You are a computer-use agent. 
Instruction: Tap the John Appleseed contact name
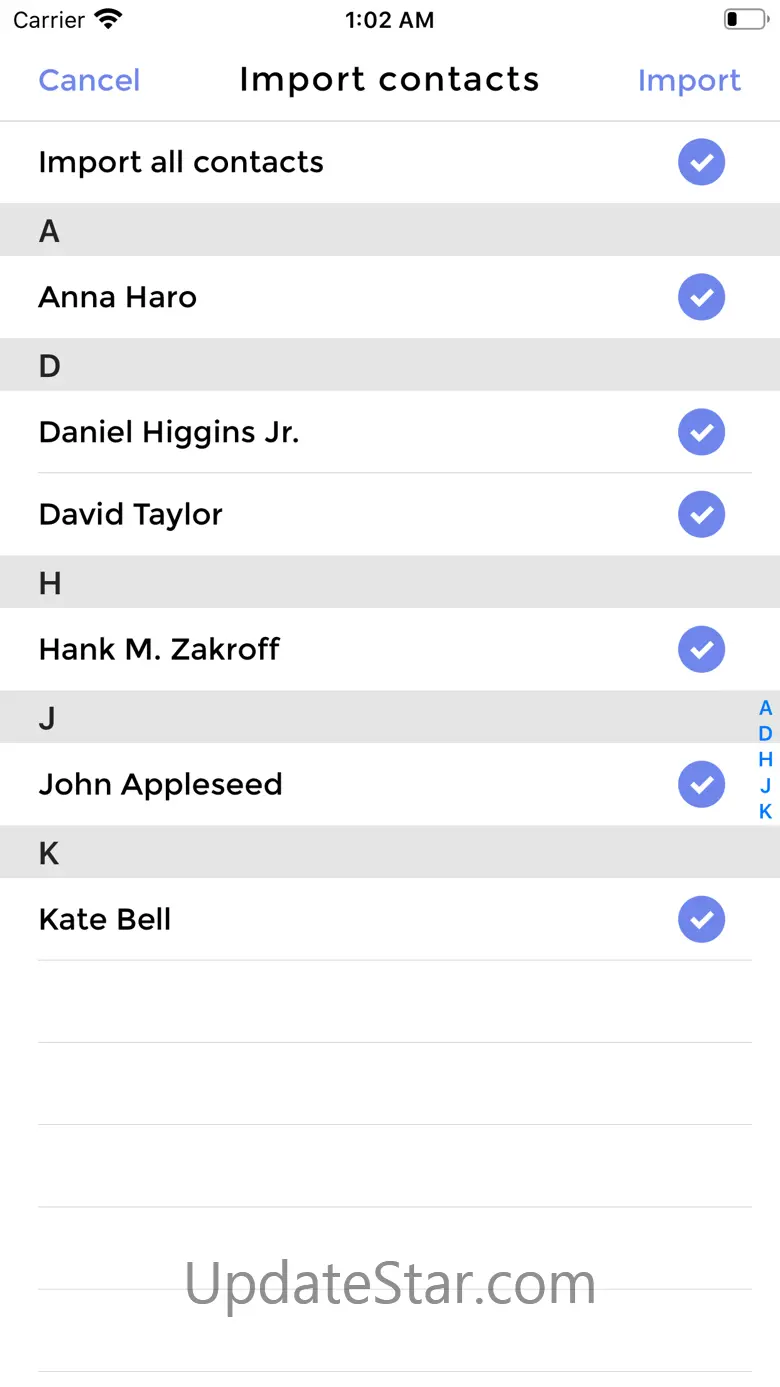(160, 784)
